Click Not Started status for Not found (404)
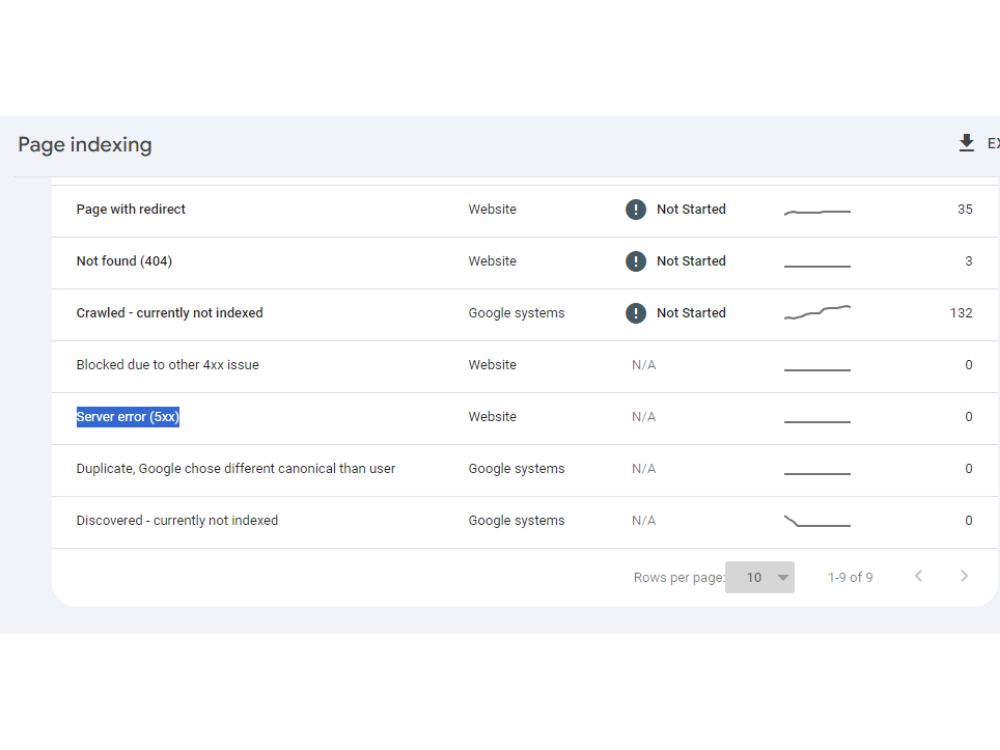Screen dimensions: 1000x750 coord(691,261)
